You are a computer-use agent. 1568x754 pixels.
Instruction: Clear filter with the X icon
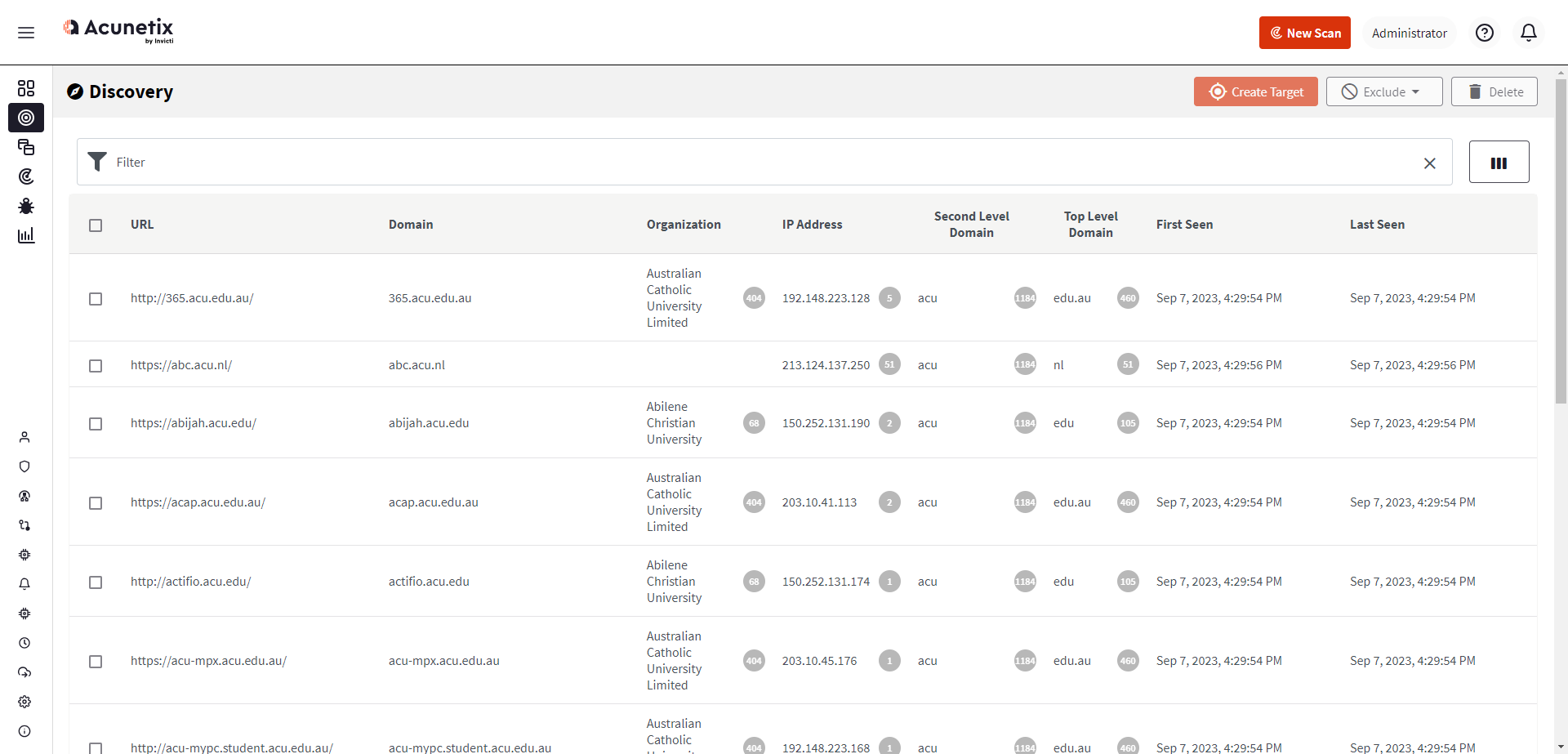[1429, 163]
